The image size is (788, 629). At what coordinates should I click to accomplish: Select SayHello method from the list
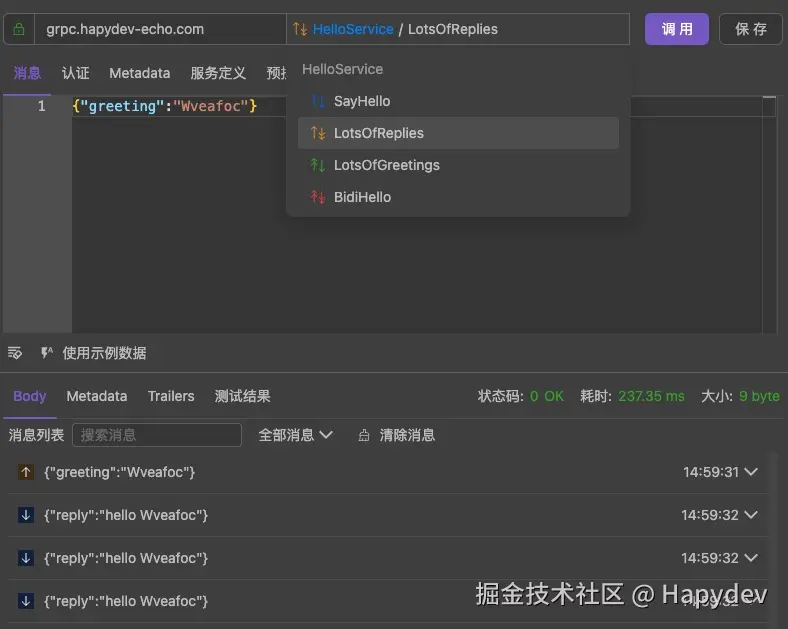458,101
